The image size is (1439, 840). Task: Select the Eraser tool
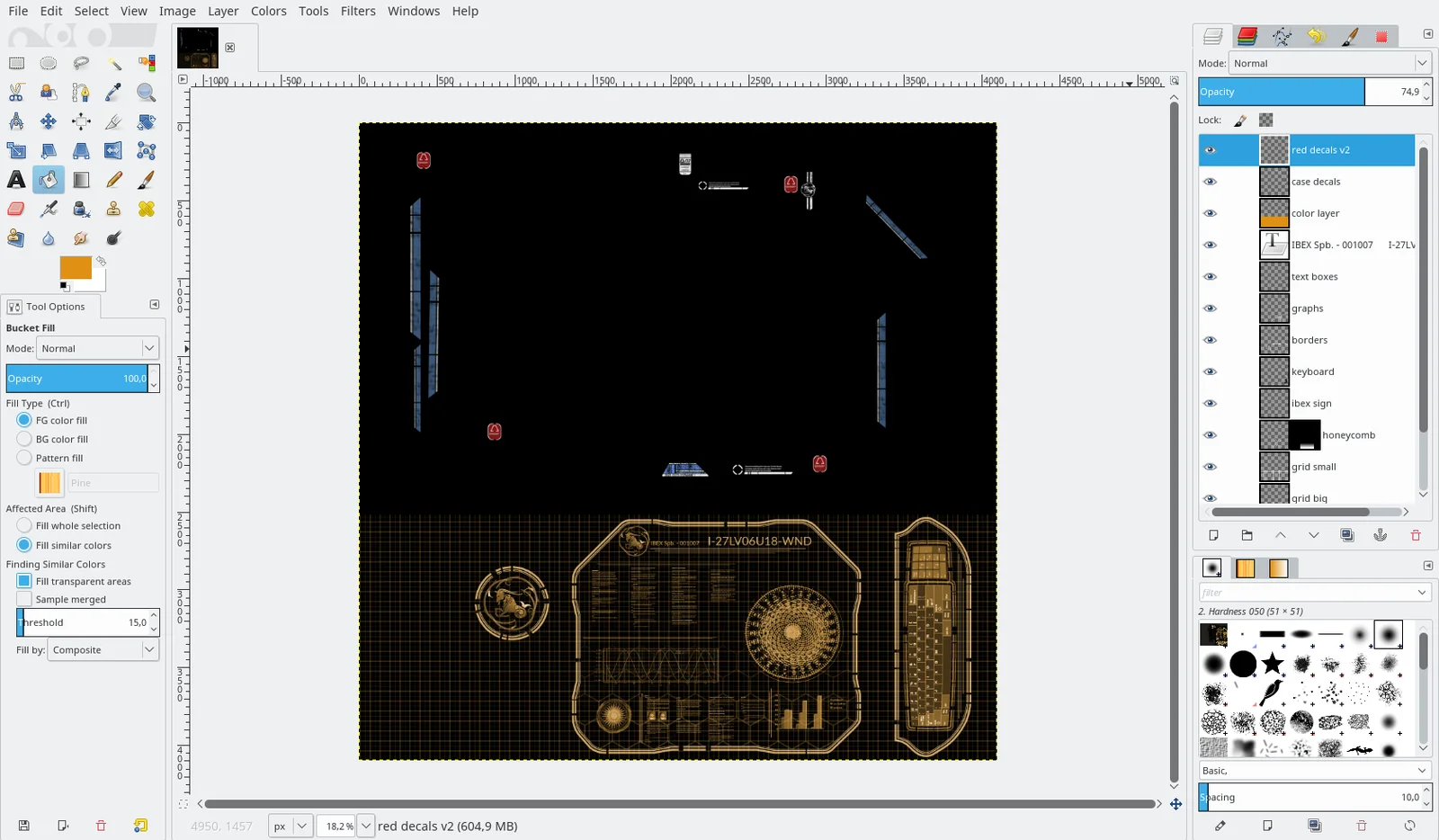coord(16,209)
